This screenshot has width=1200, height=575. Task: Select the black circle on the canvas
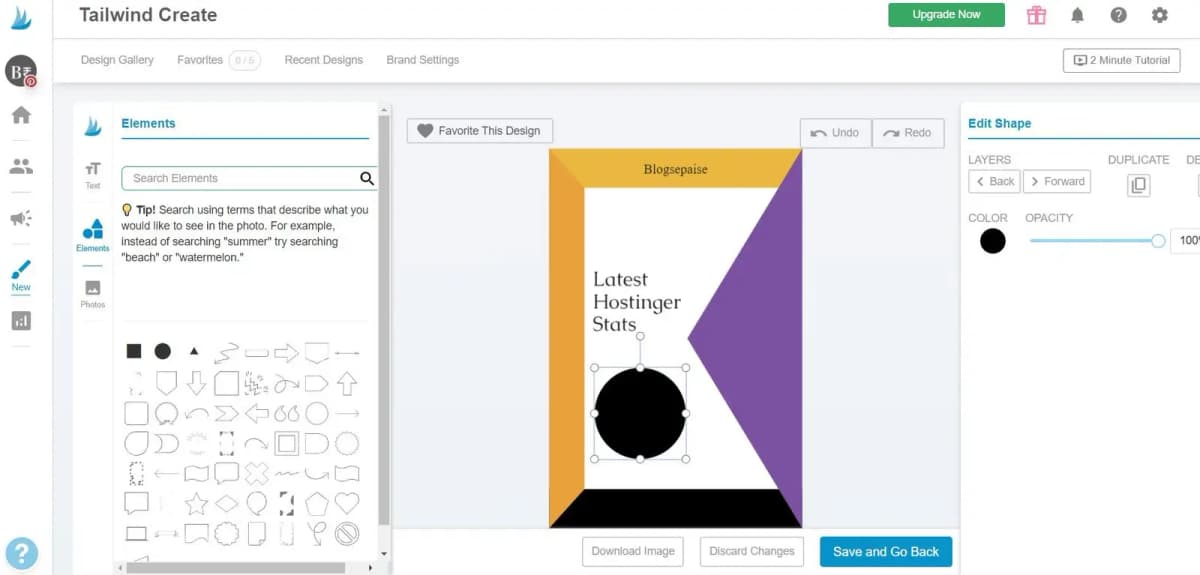640,413
